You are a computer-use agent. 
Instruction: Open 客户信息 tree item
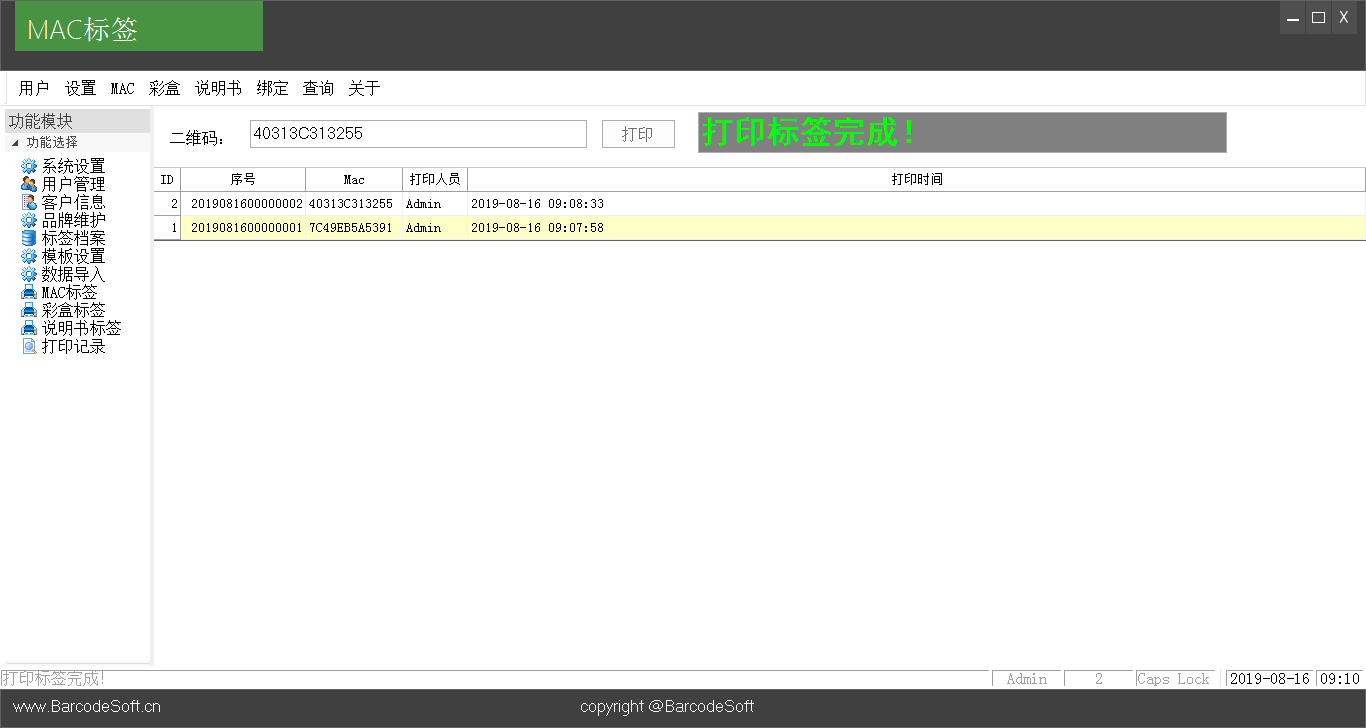[x=73, y=202]
